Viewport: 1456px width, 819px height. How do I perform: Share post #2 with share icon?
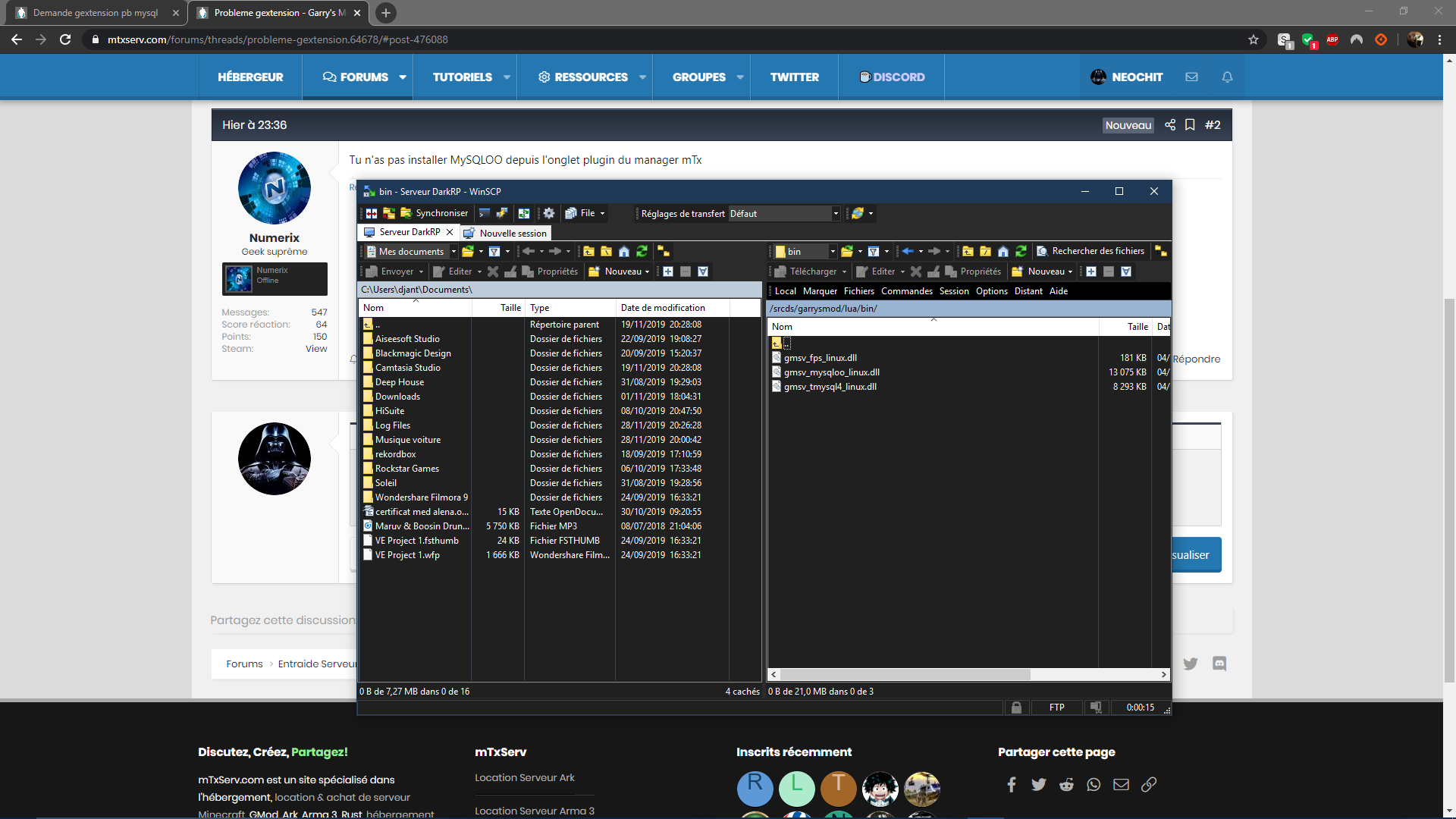[1170, 125]
